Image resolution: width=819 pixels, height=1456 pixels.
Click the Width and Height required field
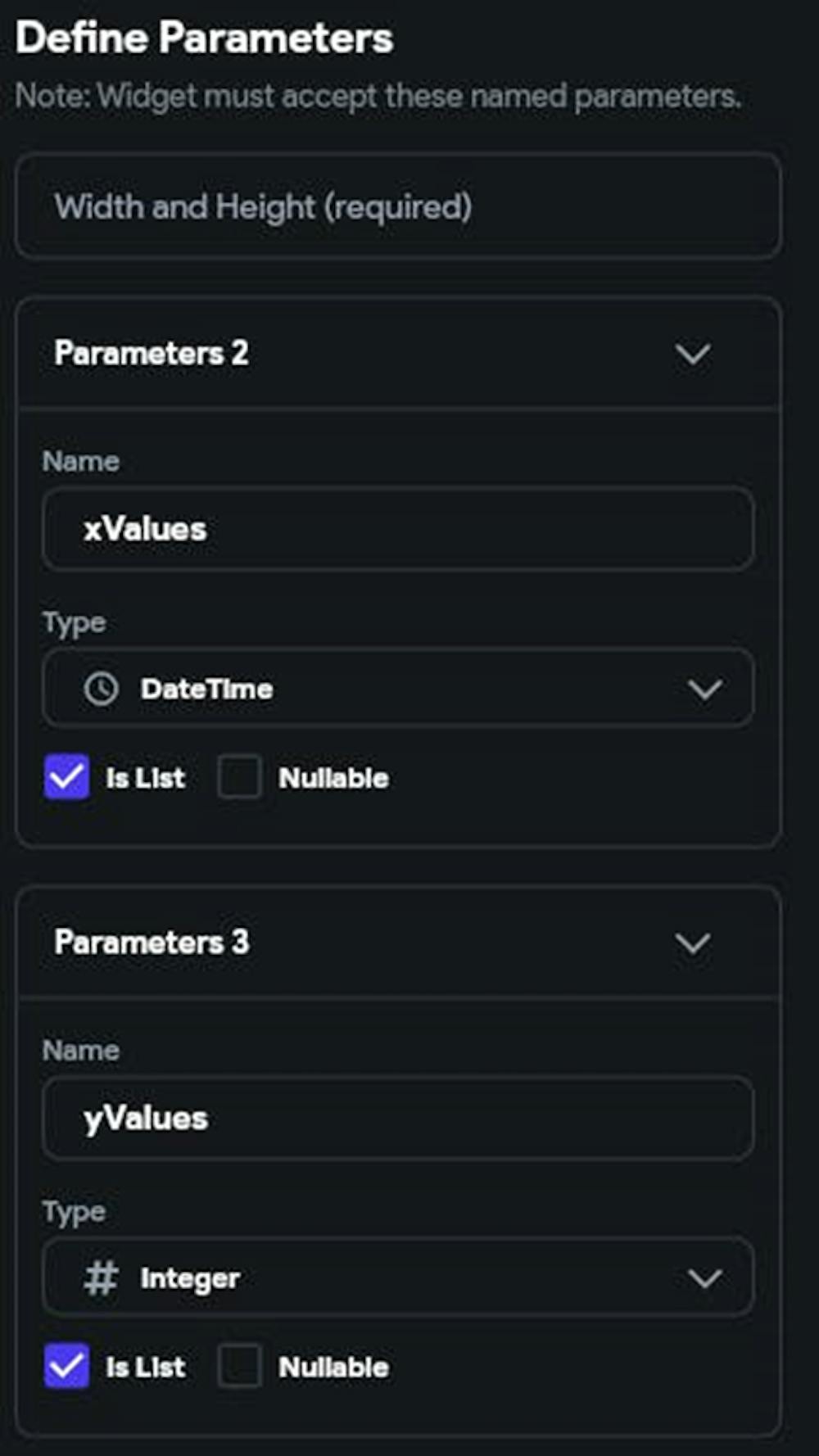point(398,206)
